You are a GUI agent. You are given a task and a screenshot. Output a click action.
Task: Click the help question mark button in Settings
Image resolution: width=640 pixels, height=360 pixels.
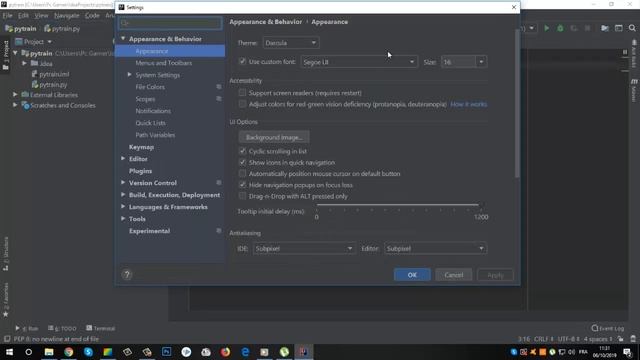tap(127, 275)
